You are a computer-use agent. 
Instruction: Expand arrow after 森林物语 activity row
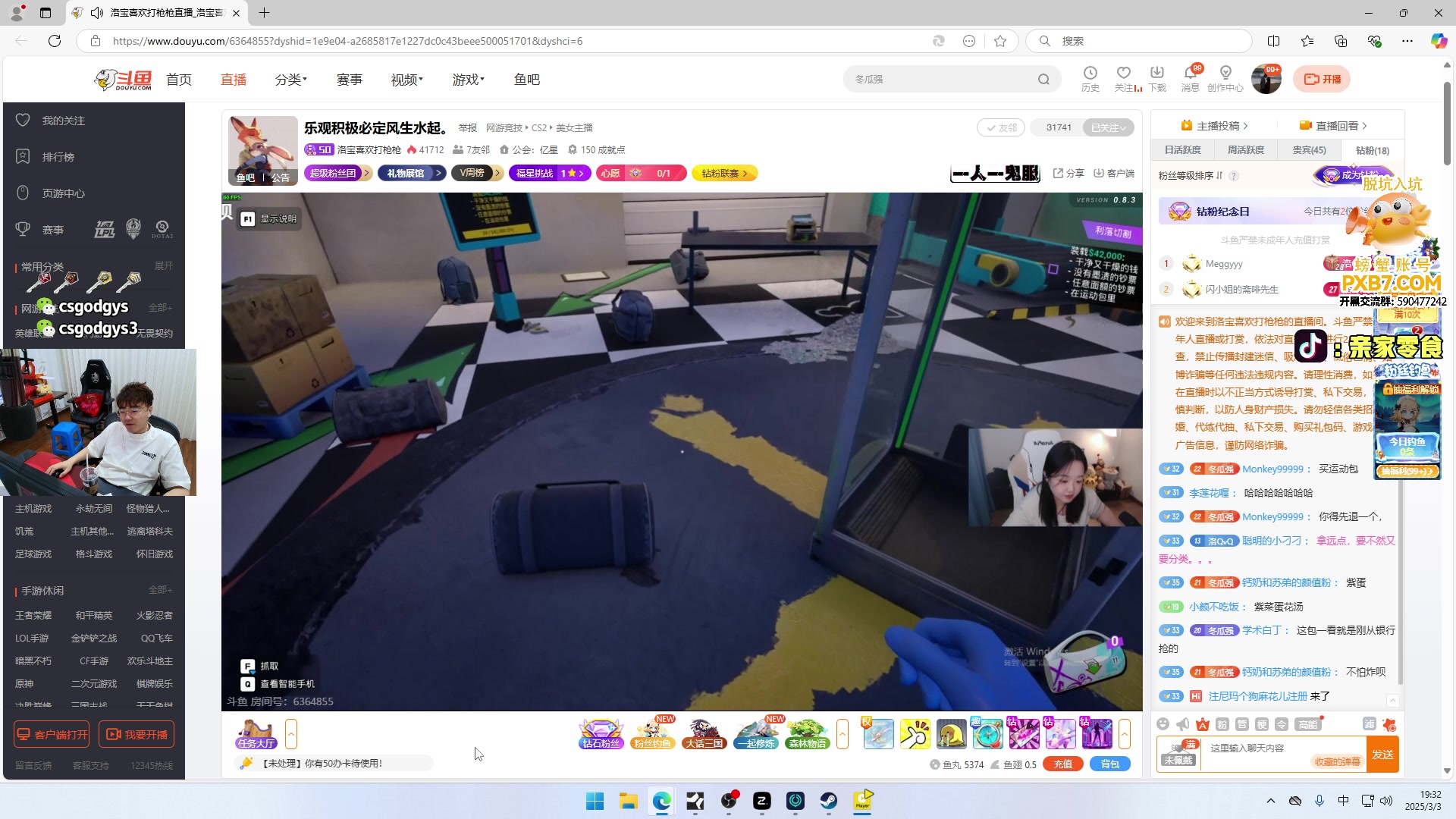843,734
